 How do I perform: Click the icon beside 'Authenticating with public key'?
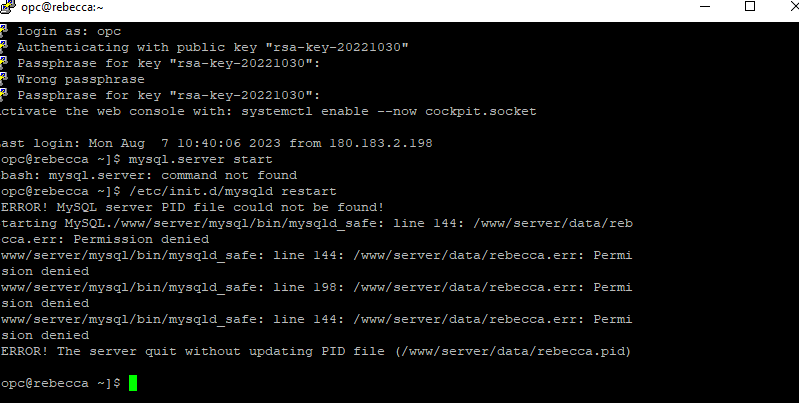[4, 47]
